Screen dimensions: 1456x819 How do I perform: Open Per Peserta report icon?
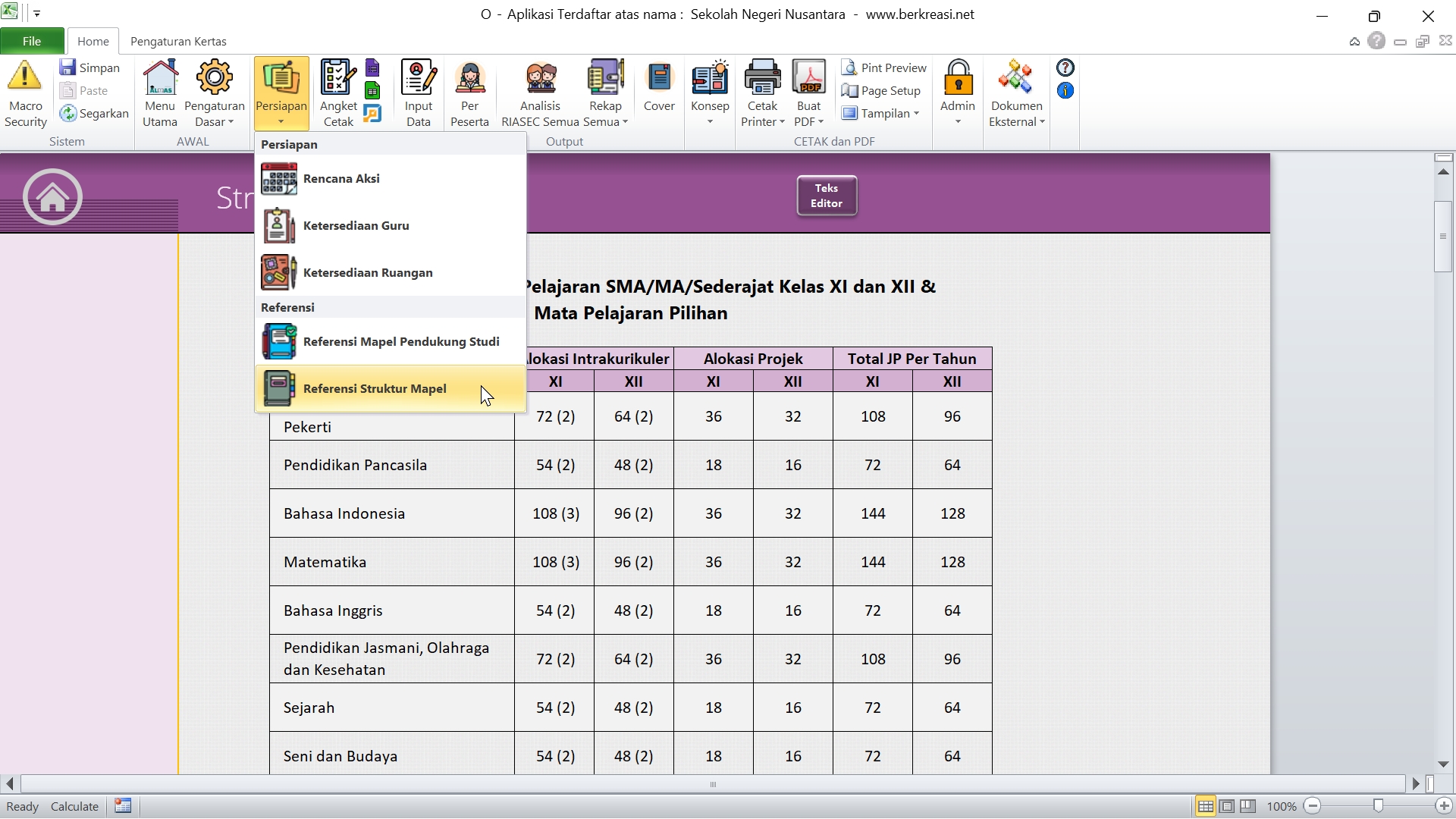pyautogui.click(x=469, y=77)
